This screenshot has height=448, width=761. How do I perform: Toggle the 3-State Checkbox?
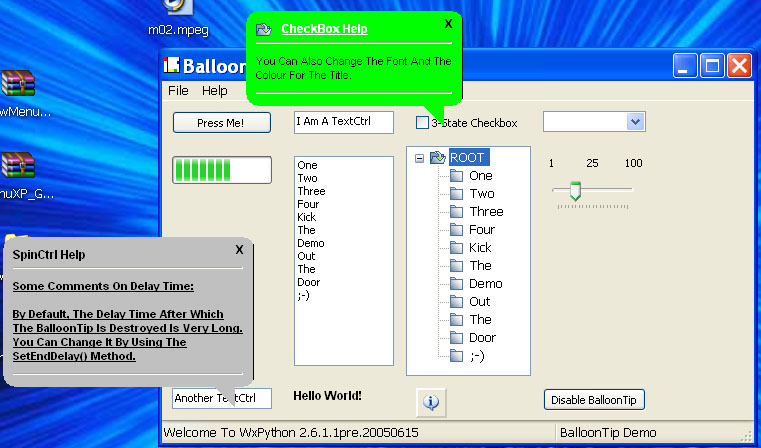click(x=422, y=123)
